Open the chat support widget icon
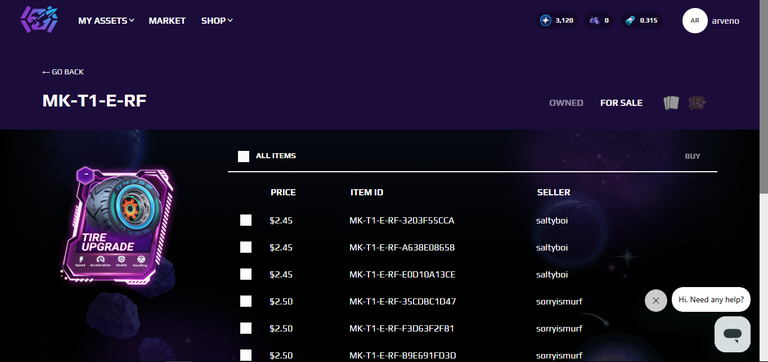This screenshot has height=362, width=768. click(x=732, y=334)
